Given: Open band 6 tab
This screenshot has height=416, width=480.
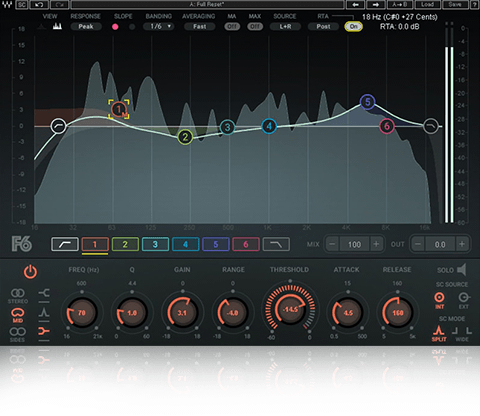Looking at the screenshot, I should [246, 244].
